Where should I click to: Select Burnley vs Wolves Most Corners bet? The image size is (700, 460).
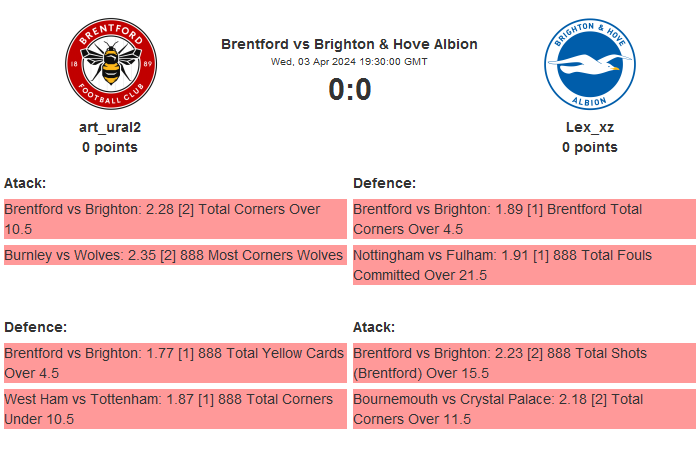(x=174, y=256)
